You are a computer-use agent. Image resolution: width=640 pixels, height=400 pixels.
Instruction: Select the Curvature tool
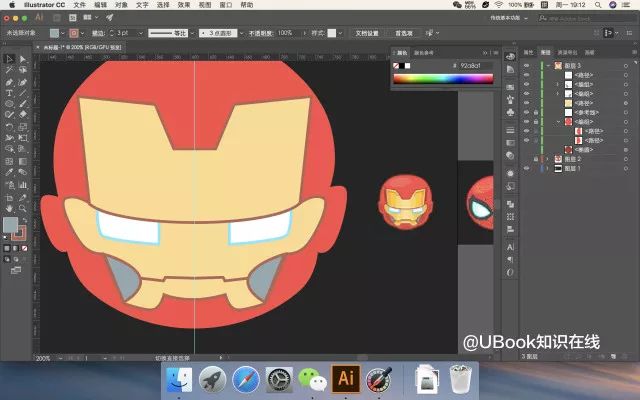22,82
